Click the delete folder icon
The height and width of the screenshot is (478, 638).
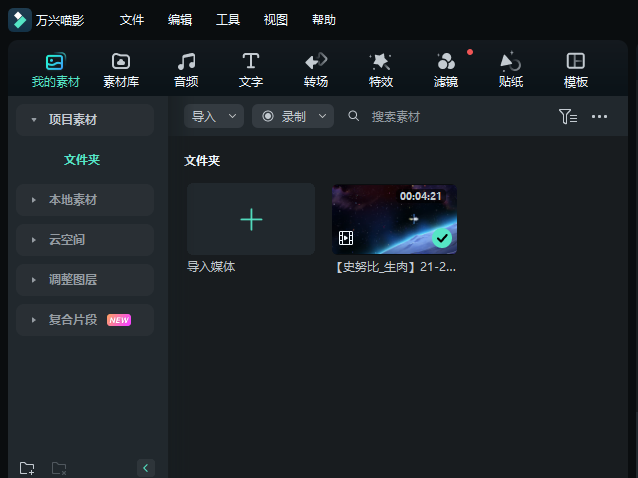click(x=59, y=468)
